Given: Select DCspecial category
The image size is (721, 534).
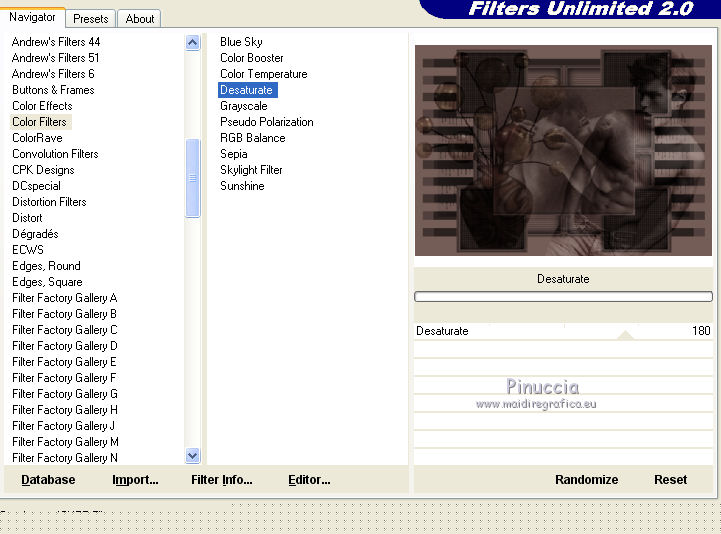Looking at the screenshot, I should 36,186.
